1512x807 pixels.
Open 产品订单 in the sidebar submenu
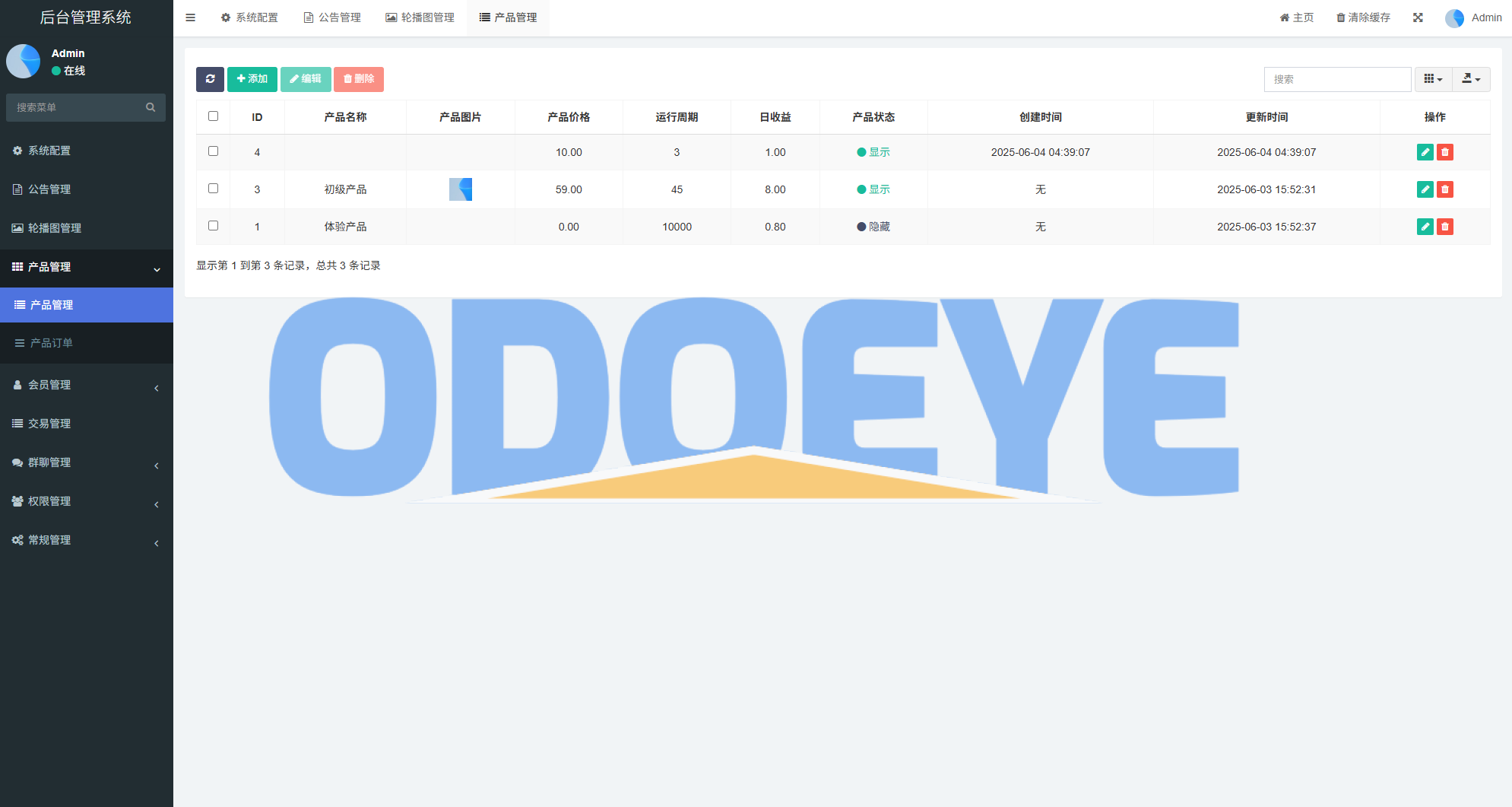(x=51, y=343)
